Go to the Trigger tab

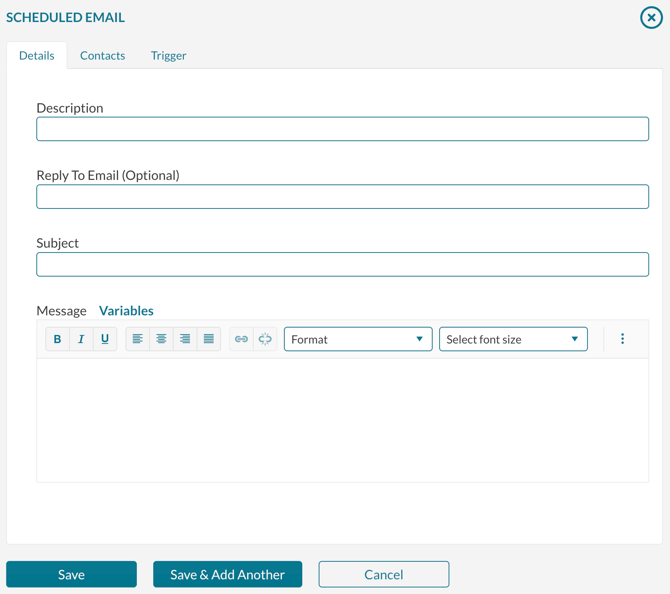168,56
